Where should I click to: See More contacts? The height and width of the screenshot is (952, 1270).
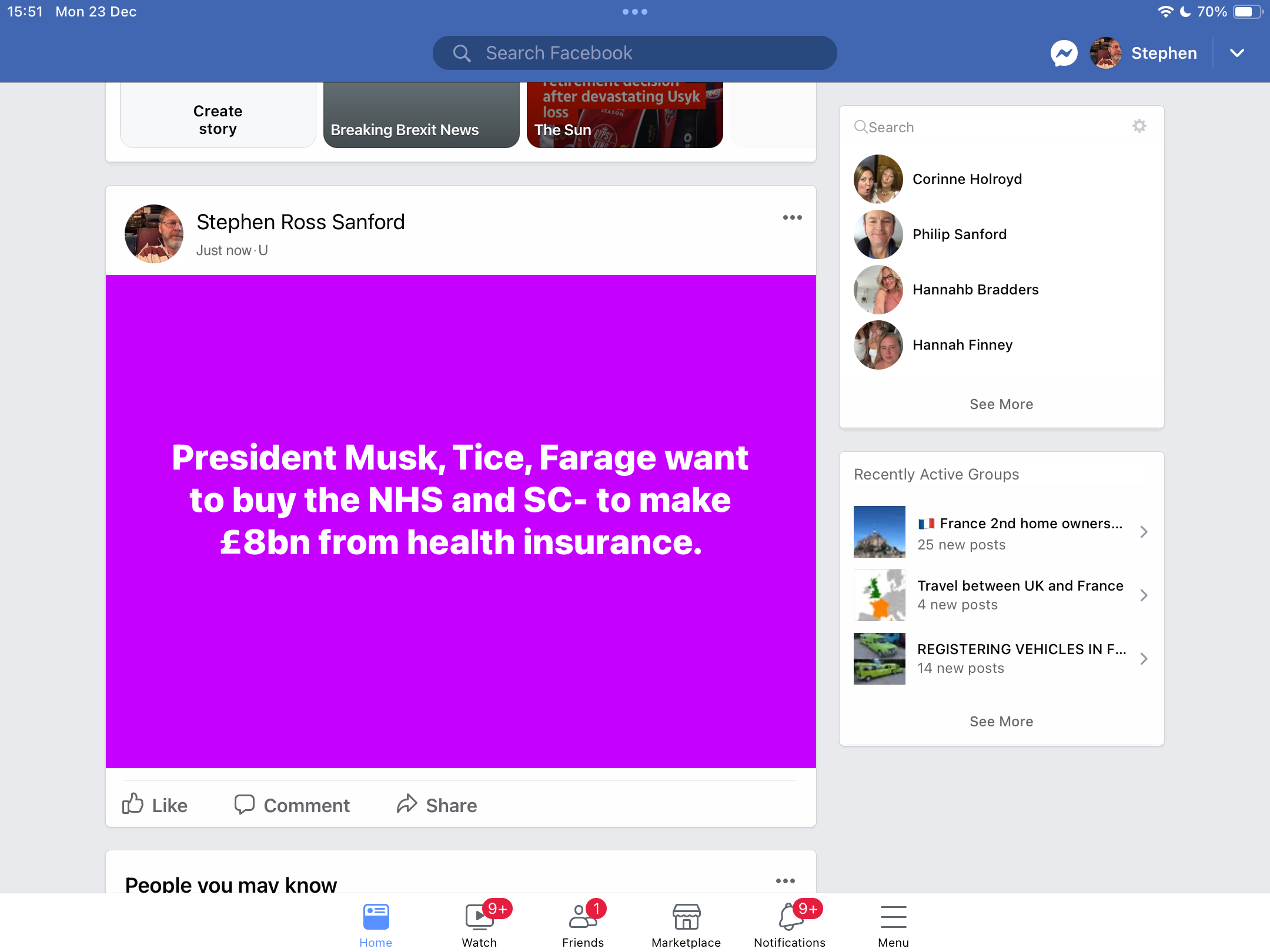1001,404
